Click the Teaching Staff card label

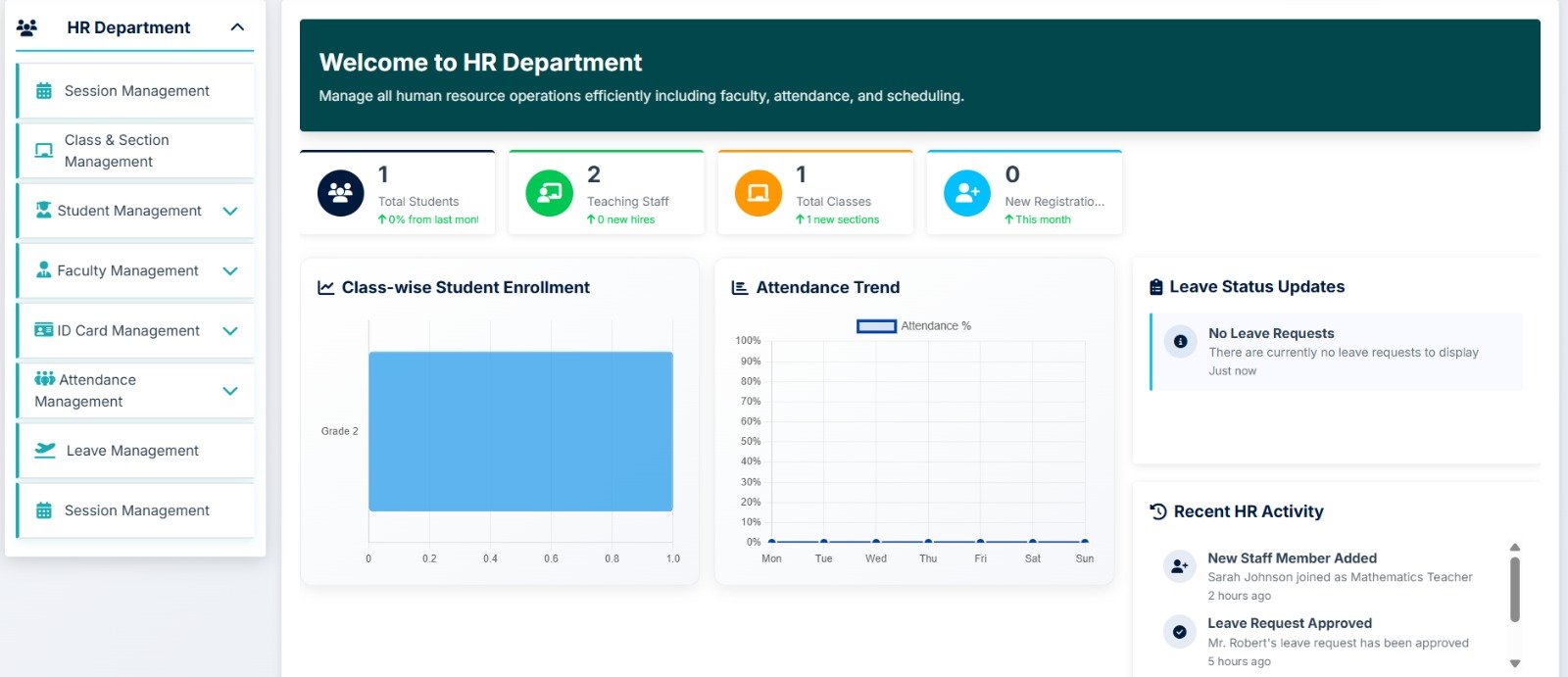coord(628,202)
